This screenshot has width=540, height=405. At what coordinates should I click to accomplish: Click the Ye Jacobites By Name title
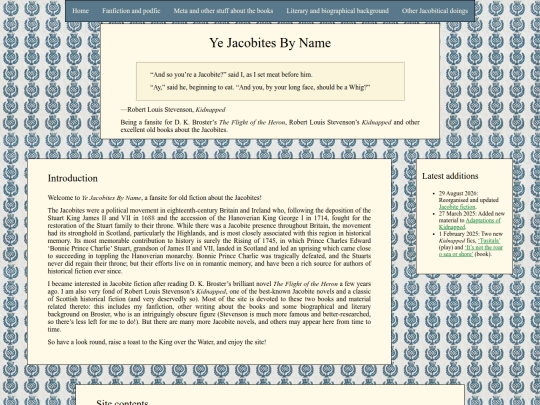pos(270,43)
